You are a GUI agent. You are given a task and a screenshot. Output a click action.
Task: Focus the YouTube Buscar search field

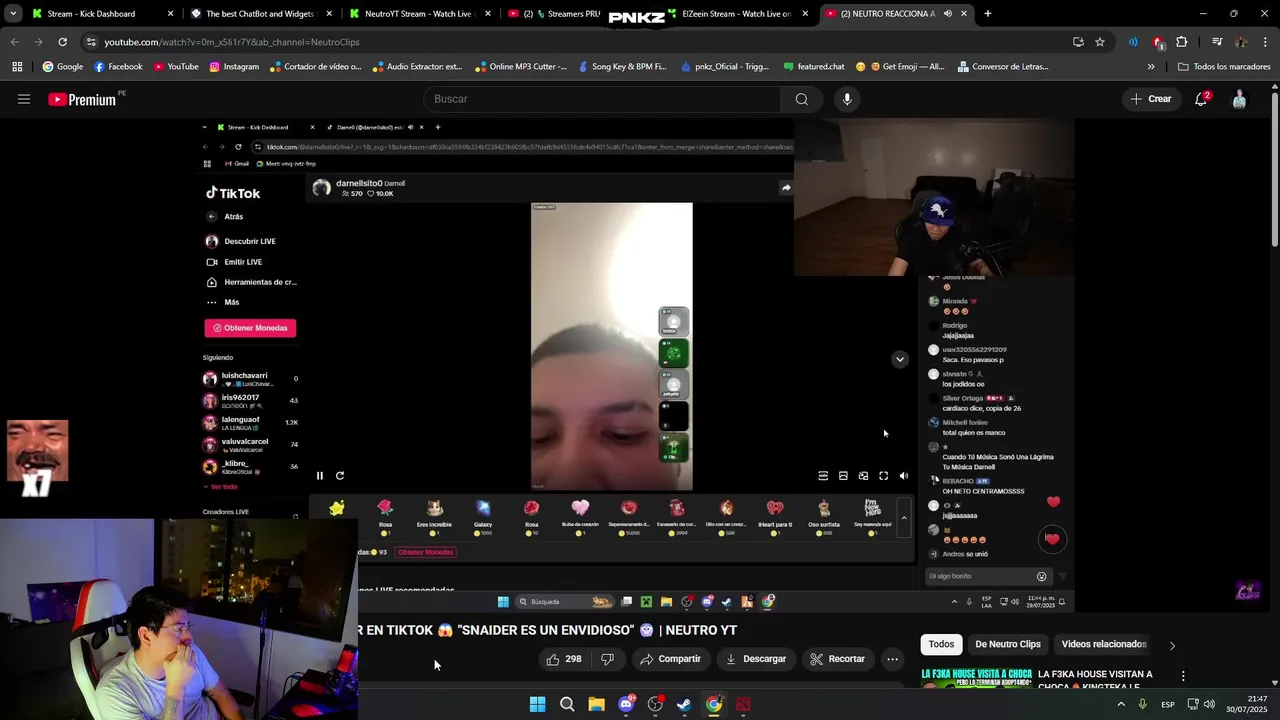(603, 99)
